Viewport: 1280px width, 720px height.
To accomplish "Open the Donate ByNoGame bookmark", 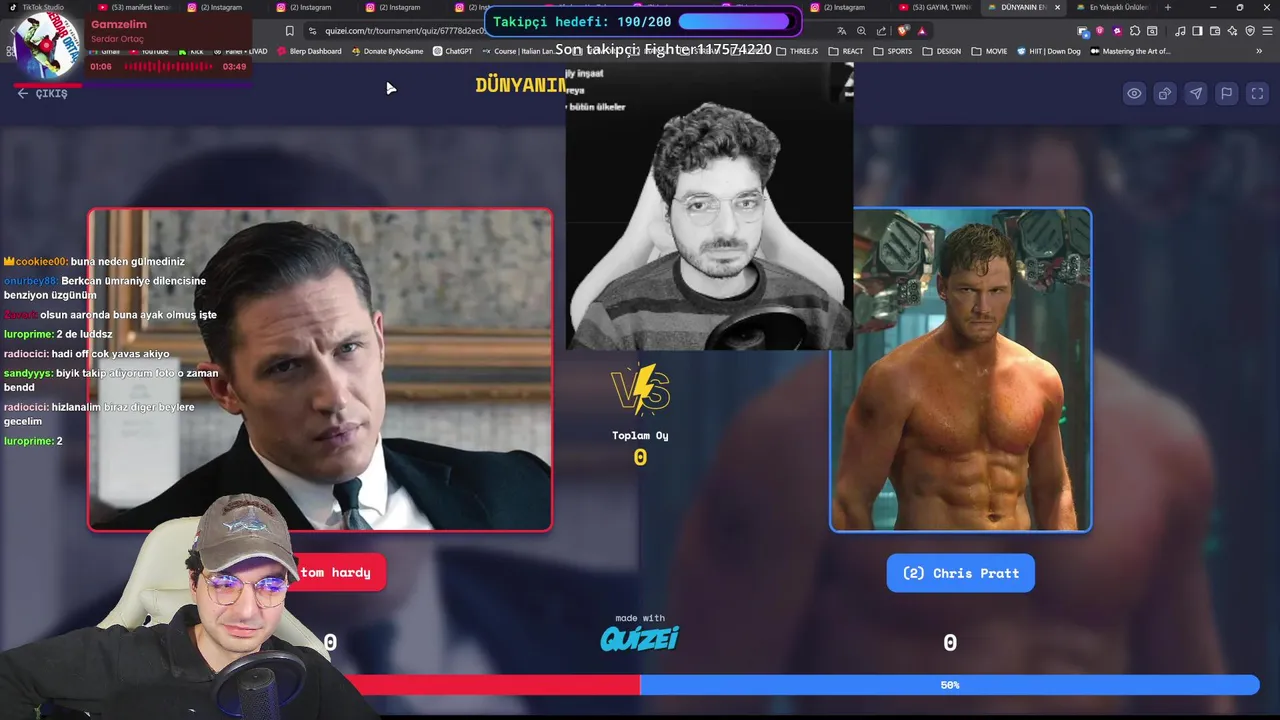I will 387,51.
